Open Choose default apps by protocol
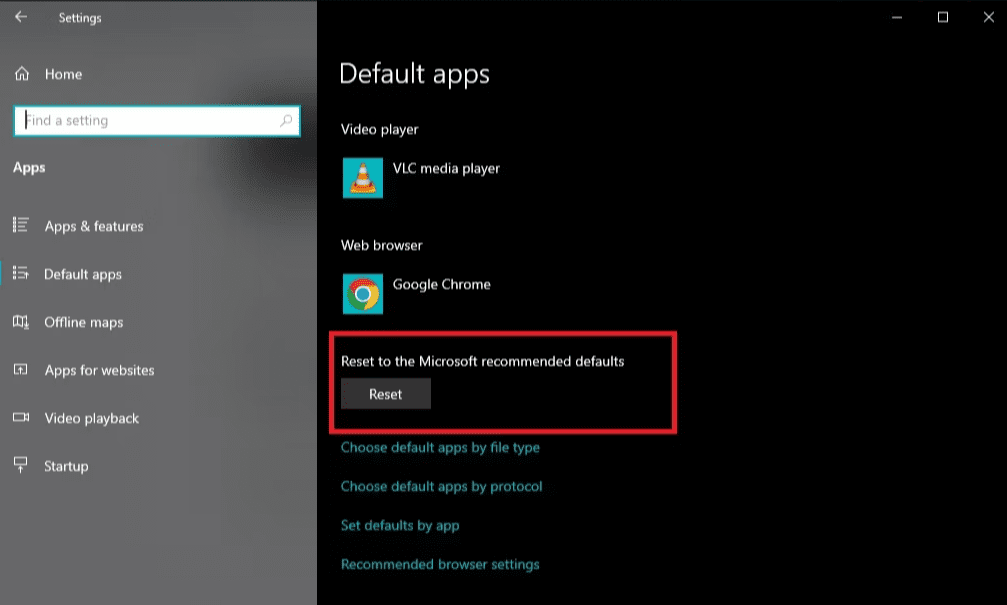Screen dimensions: 1007x605 pos(441,487)
